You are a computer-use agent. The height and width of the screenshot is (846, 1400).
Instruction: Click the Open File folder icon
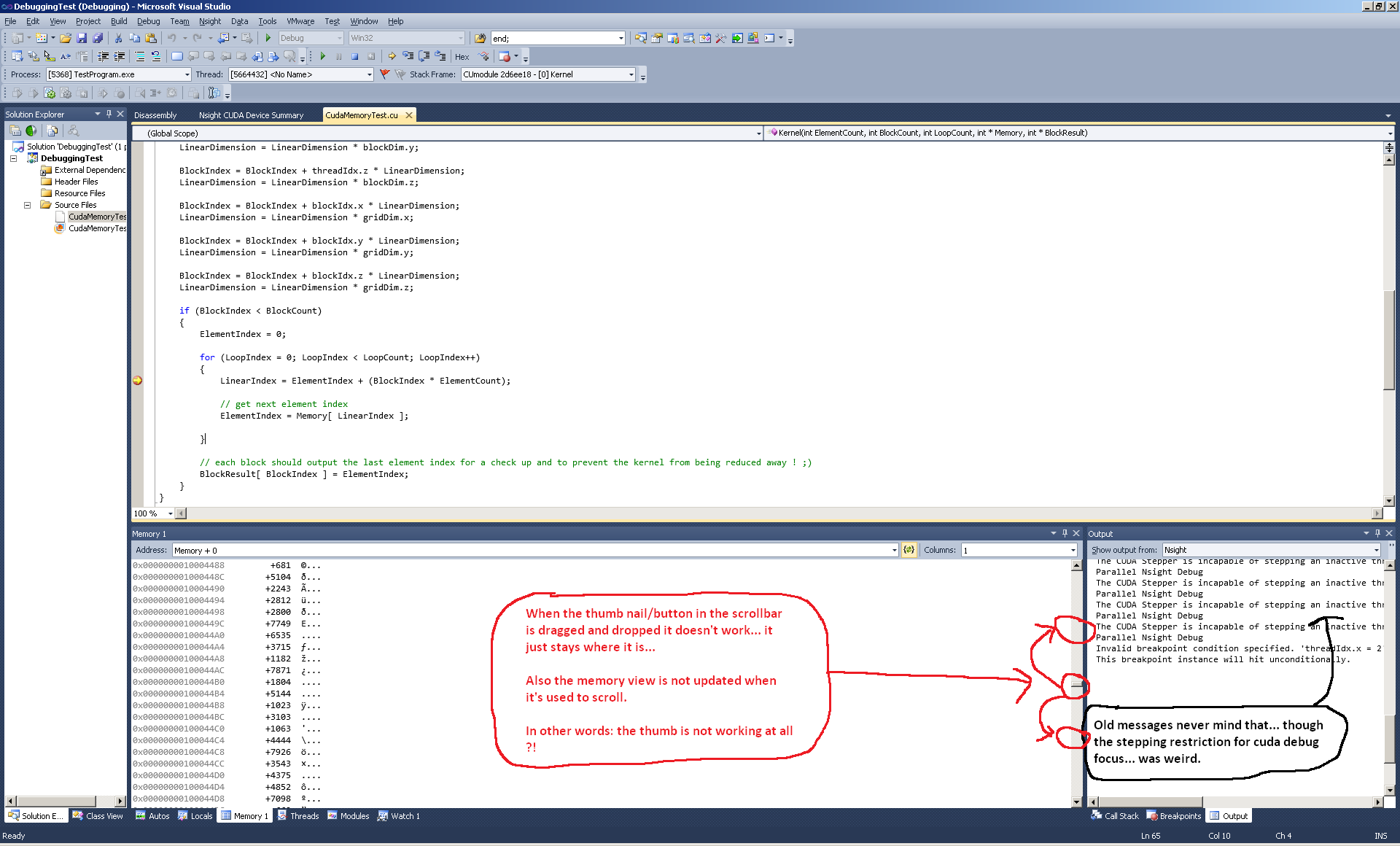click(x=66, y=38)
